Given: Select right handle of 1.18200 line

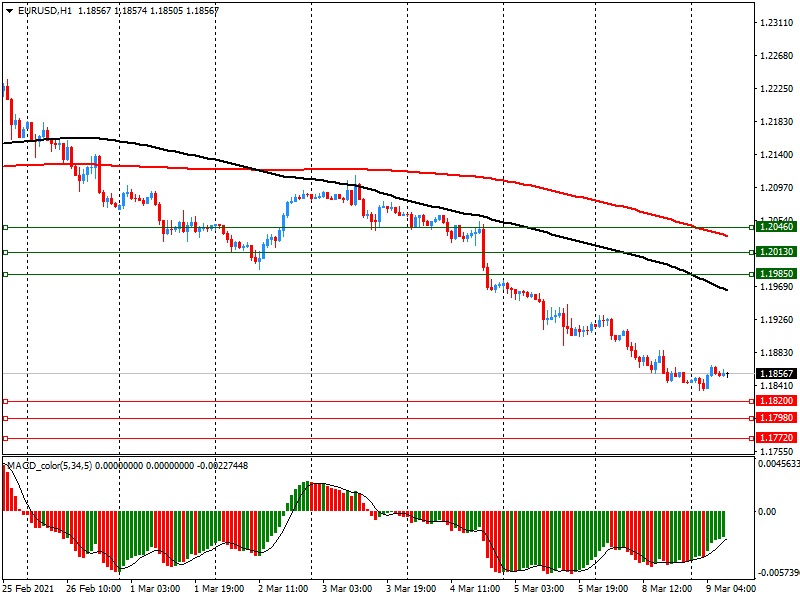Looking at the screenshot, I should [x=752, y=402].
